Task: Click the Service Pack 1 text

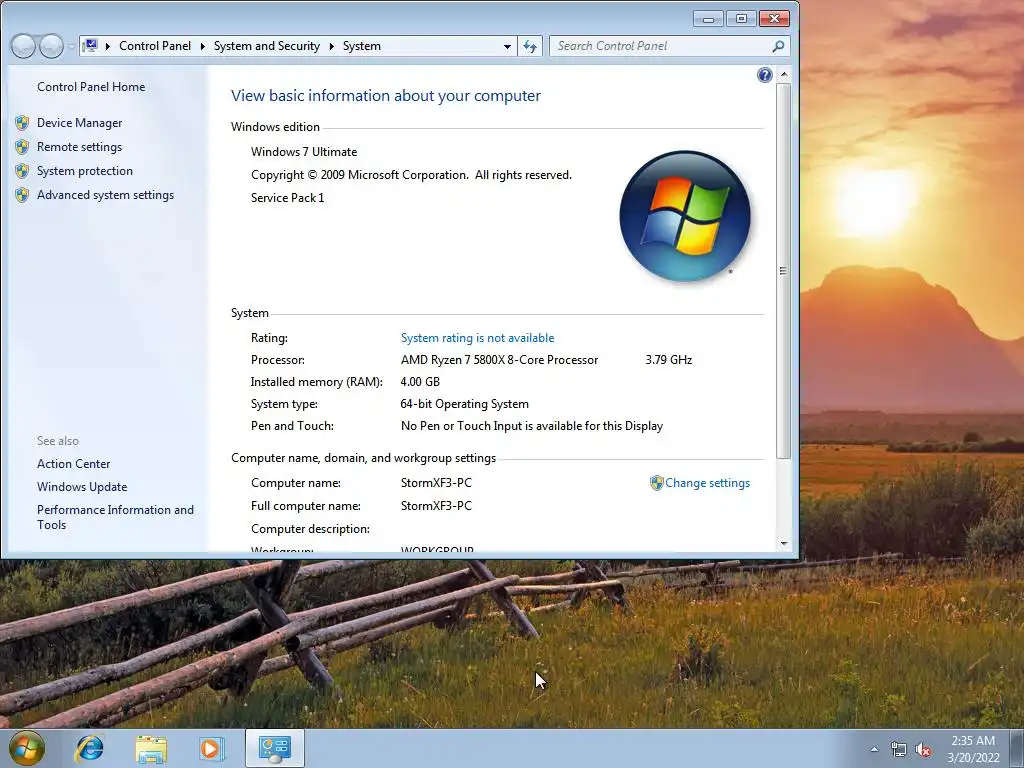Action: click(287, 198)
